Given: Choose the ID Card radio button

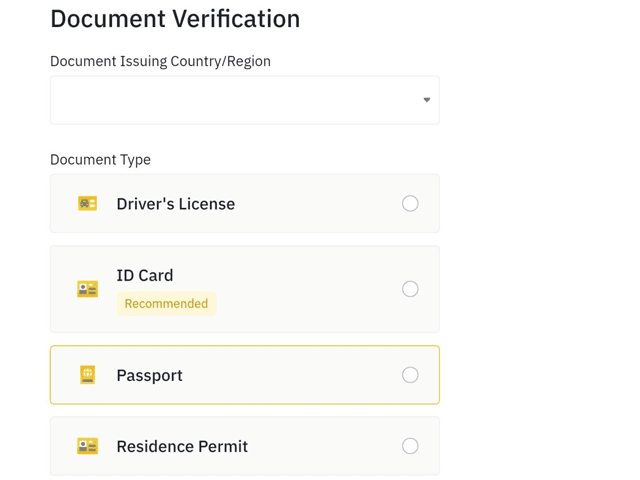Looking at the screenshot, I should coord(410,289).
